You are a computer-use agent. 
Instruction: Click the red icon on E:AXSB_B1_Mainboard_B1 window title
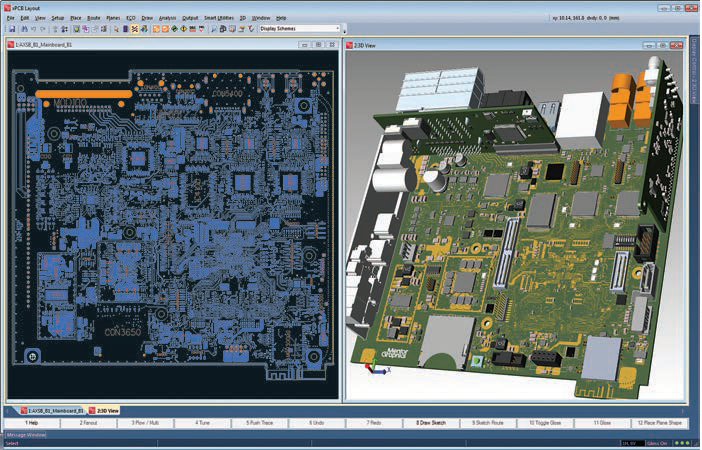point(12,46)
